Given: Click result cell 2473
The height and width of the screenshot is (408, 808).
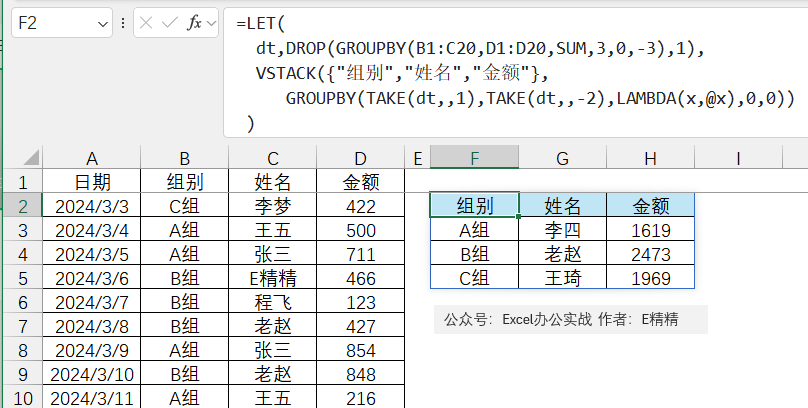Looking at the screenshot, I should [651, 253].
